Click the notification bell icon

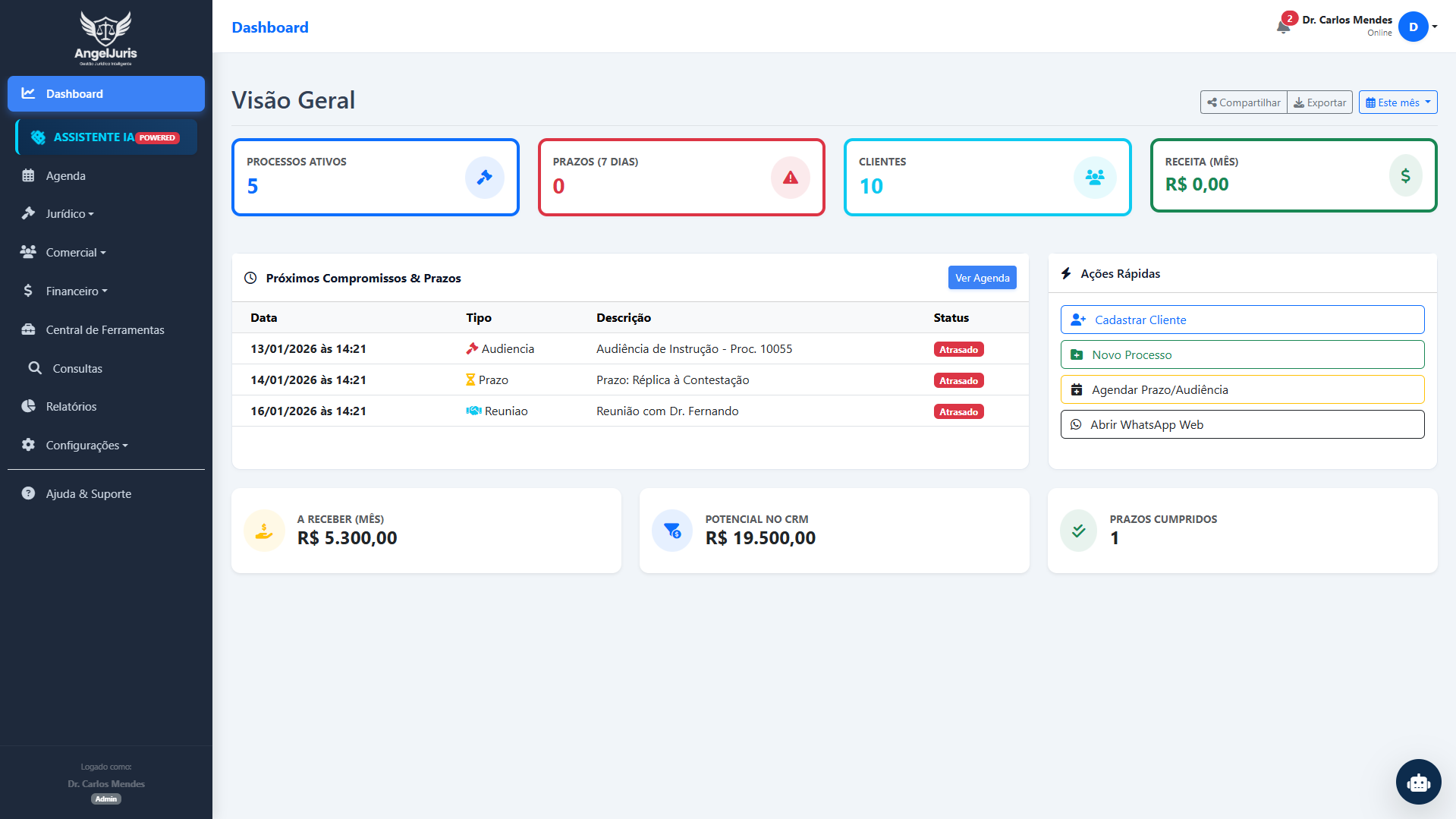pos(1283,27)
